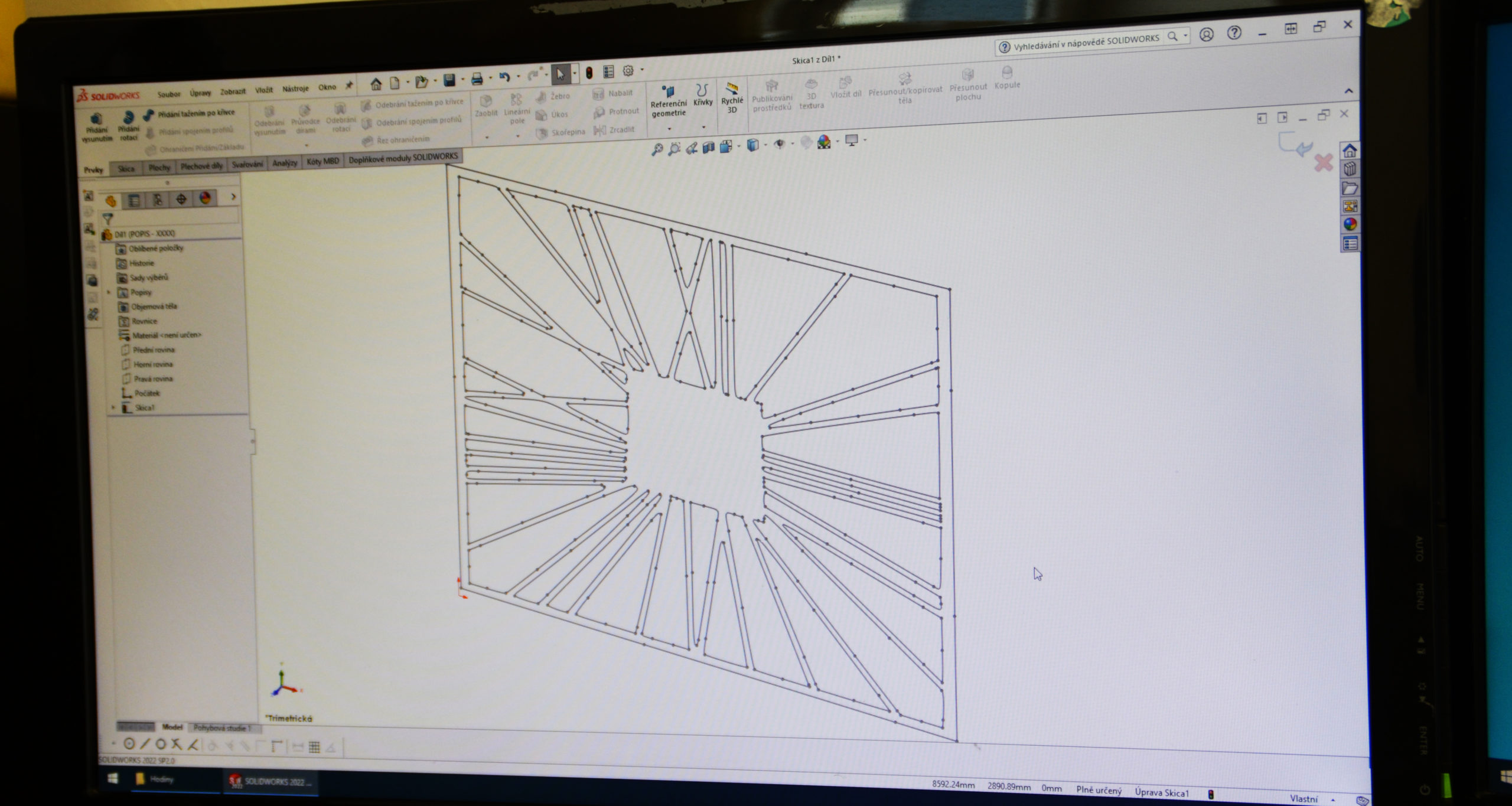1512x806 pixels.
Task: Click the Section View icon
Action: pyautogui.click(x=709, y=146)
